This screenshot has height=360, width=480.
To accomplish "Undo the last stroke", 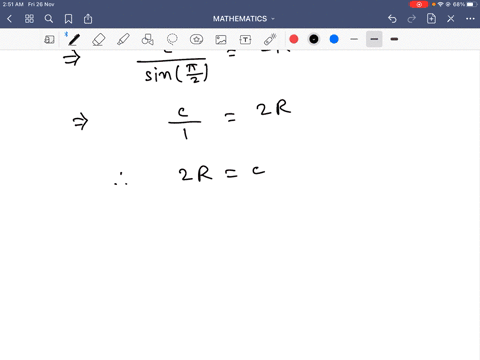I will 392,19.
